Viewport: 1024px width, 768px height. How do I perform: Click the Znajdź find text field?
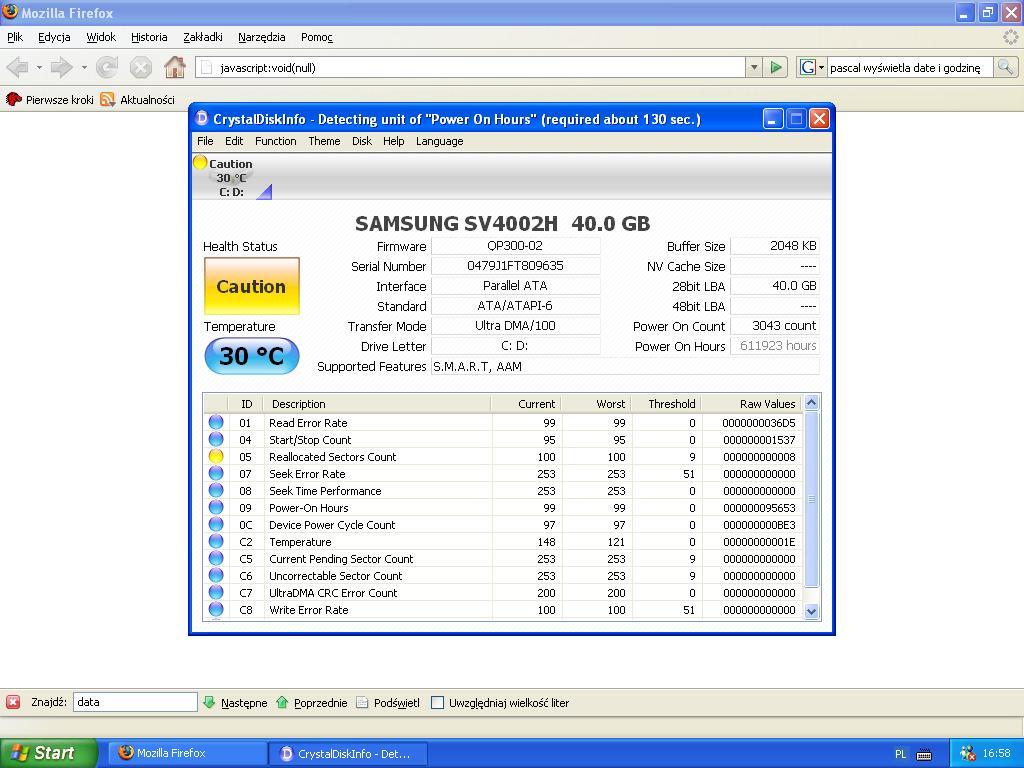(135, 702)
